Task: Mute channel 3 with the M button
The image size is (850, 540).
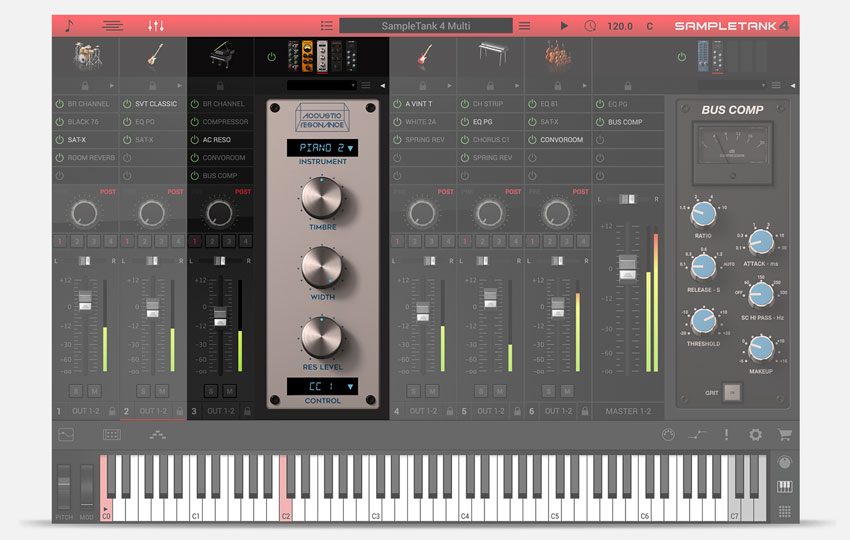Action: [230, 390]
